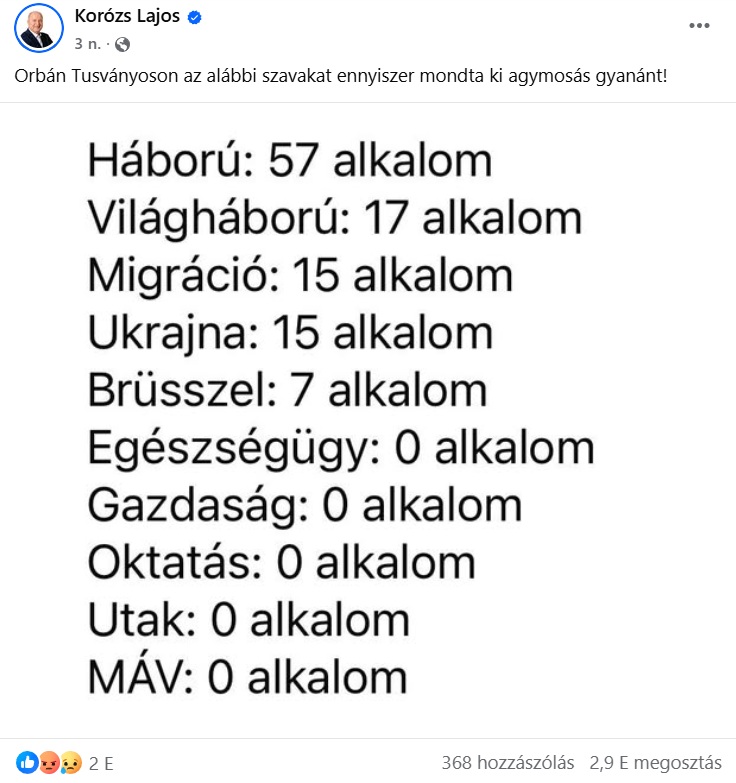Click the Korózs Lajos name link
736x783 pixels.
tap(127, 16)
